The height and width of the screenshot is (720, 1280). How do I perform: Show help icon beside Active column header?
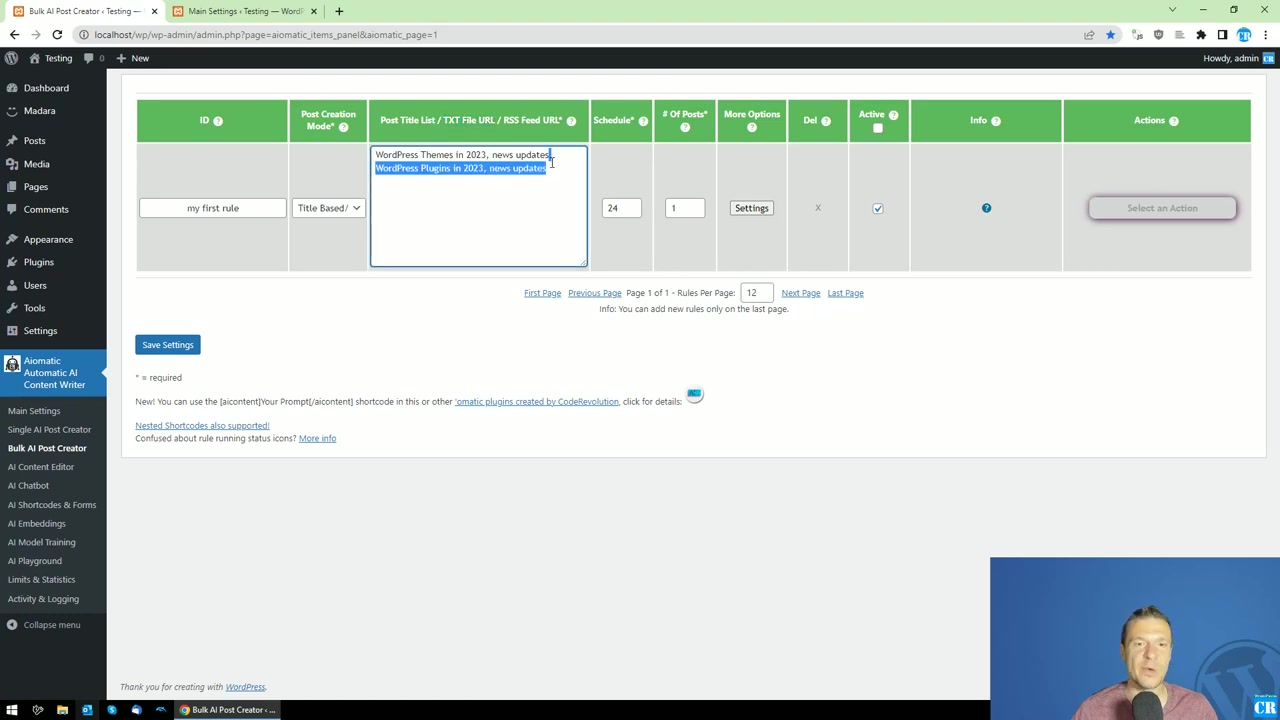coord(893,115)
